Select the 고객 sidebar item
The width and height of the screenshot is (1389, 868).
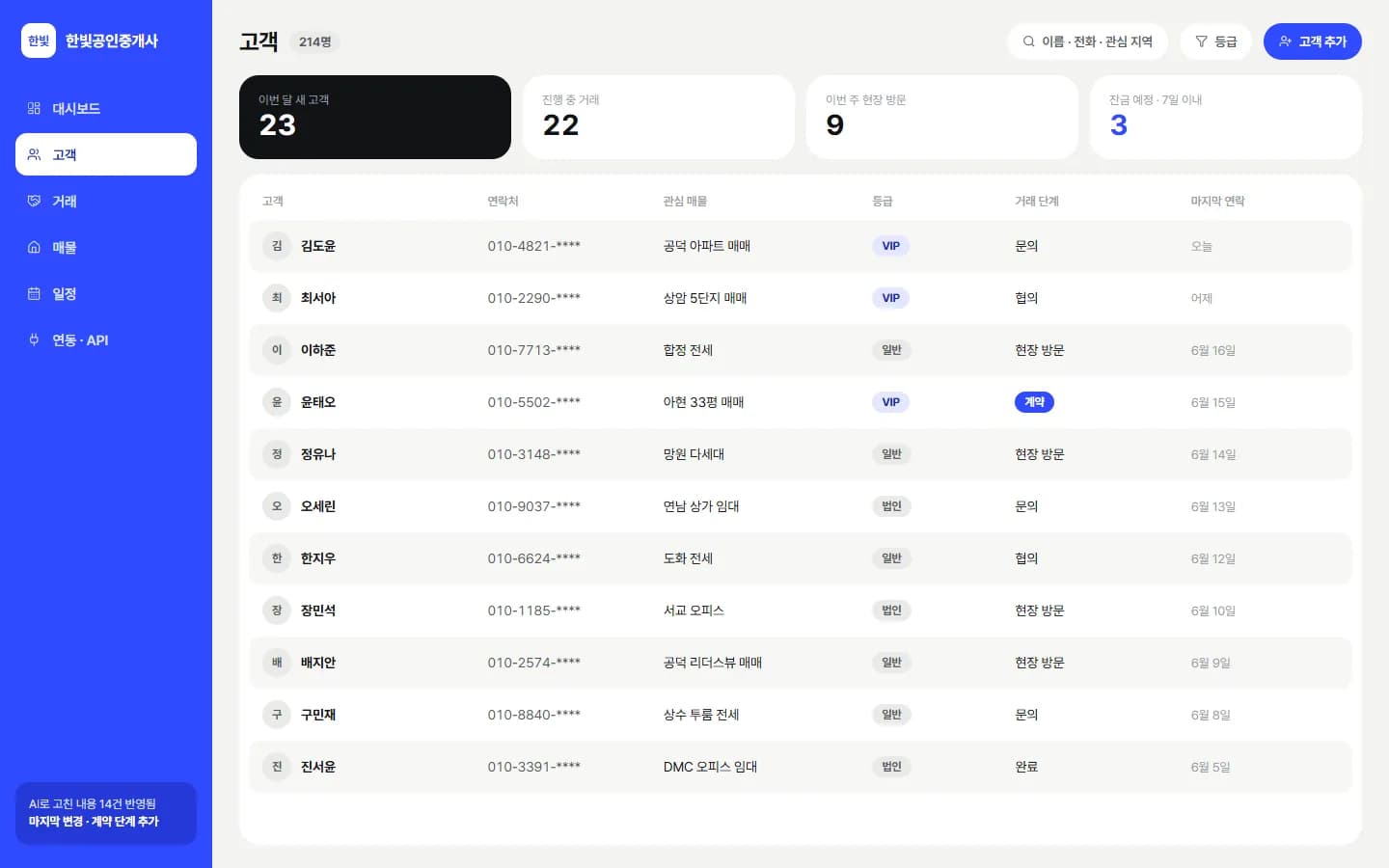click(106, 154)
